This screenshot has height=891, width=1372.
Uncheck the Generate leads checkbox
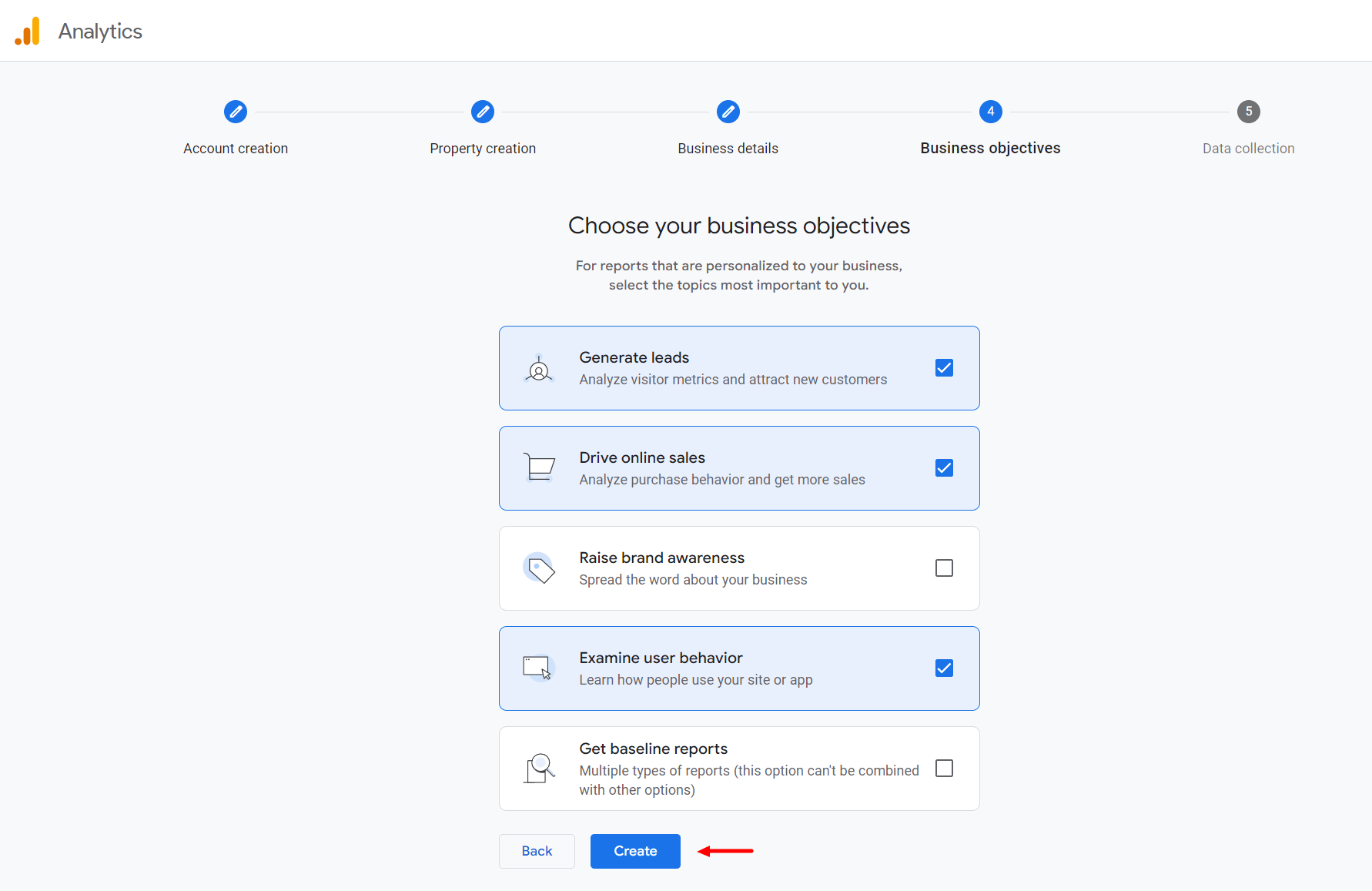click(944, 368)
